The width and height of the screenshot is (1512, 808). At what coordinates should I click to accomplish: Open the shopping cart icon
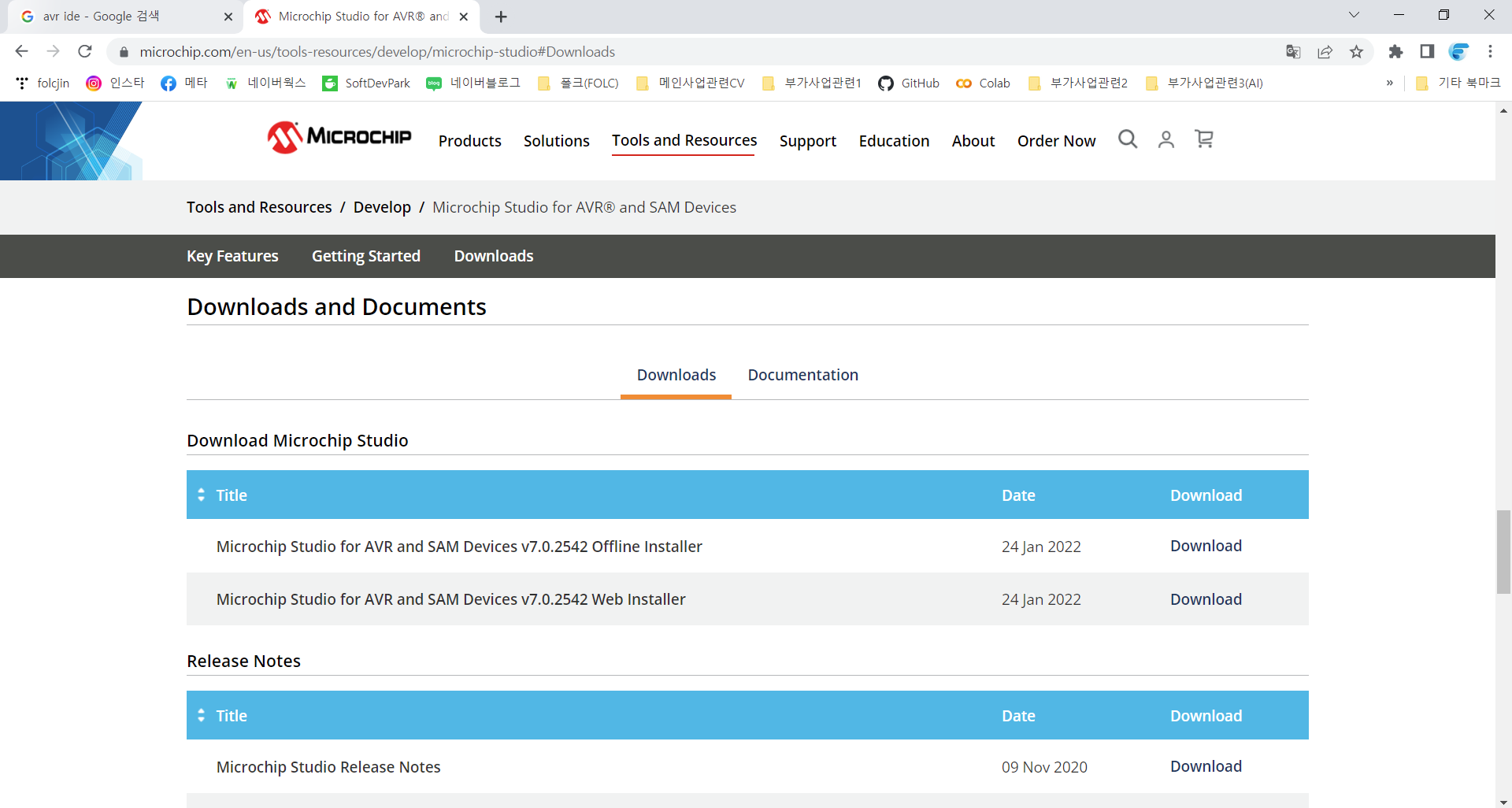click(1204, 139)
